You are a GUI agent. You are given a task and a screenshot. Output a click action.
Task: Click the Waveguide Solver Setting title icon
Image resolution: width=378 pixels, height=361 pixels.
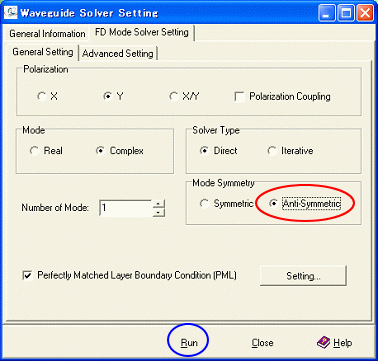click(x=10, y=12)
